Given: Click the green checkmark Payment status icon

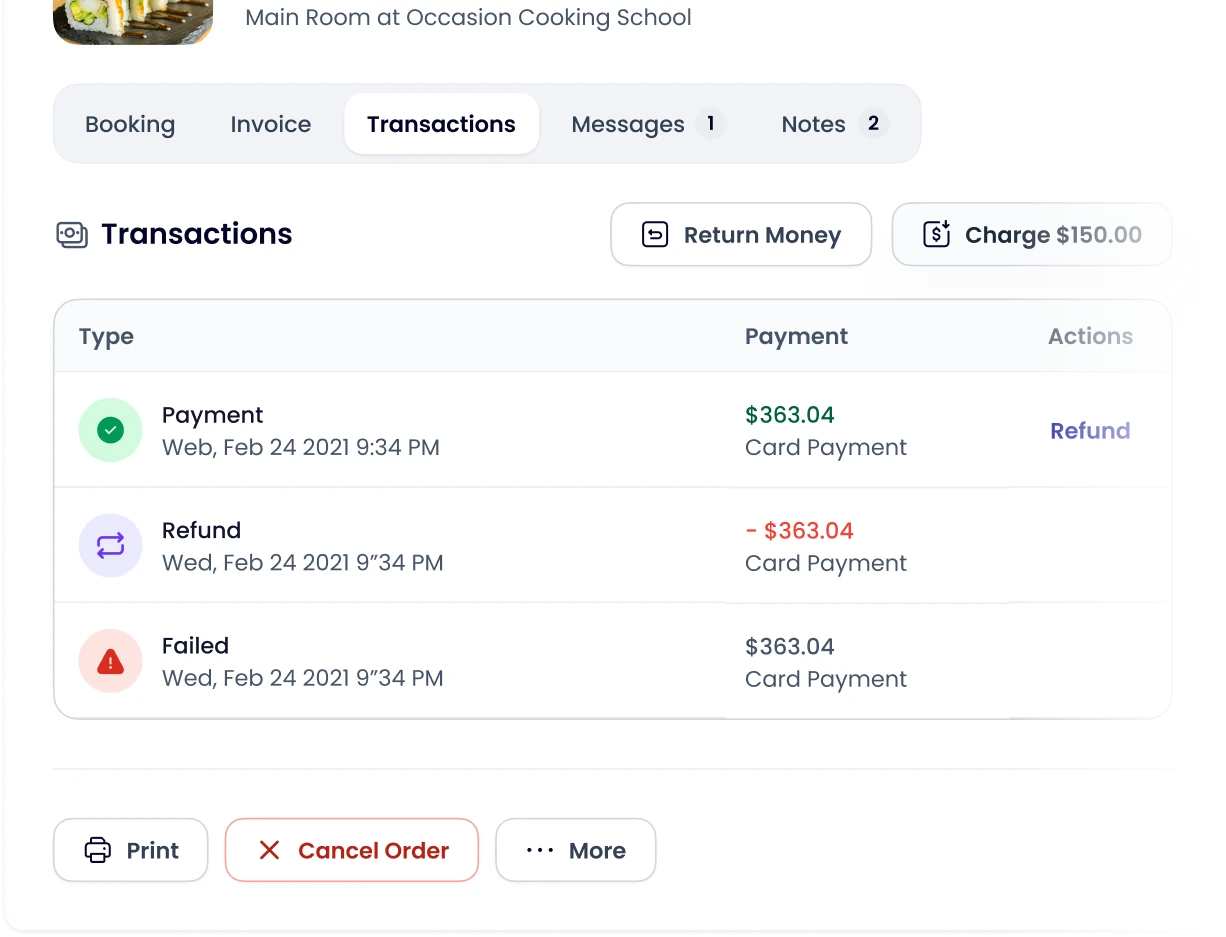Looking at the screenshot, I should (x=111, y=430).
